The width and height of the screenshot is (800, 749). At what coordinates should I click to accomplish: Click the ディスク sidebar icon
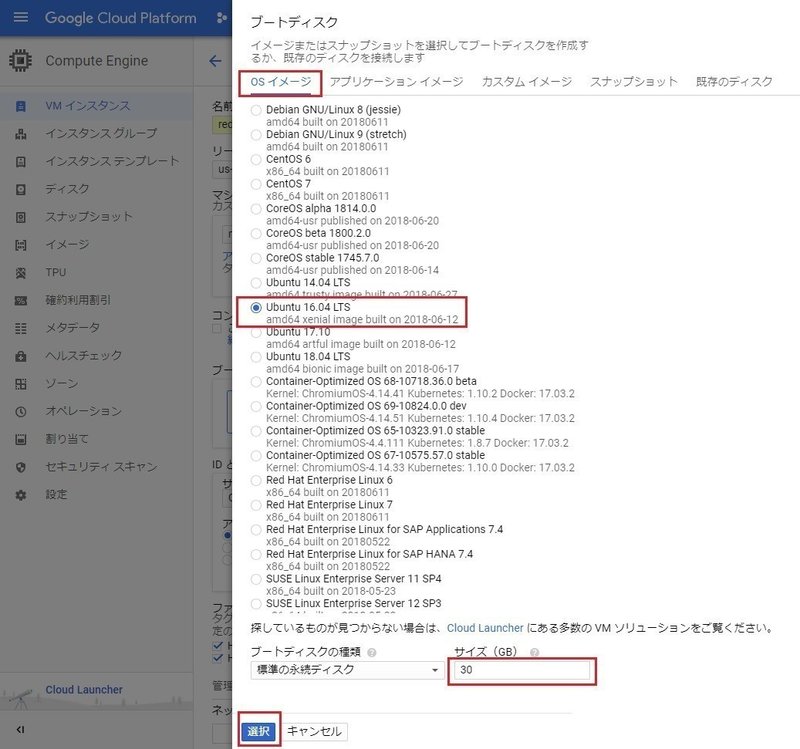click(x=21, y=190)
